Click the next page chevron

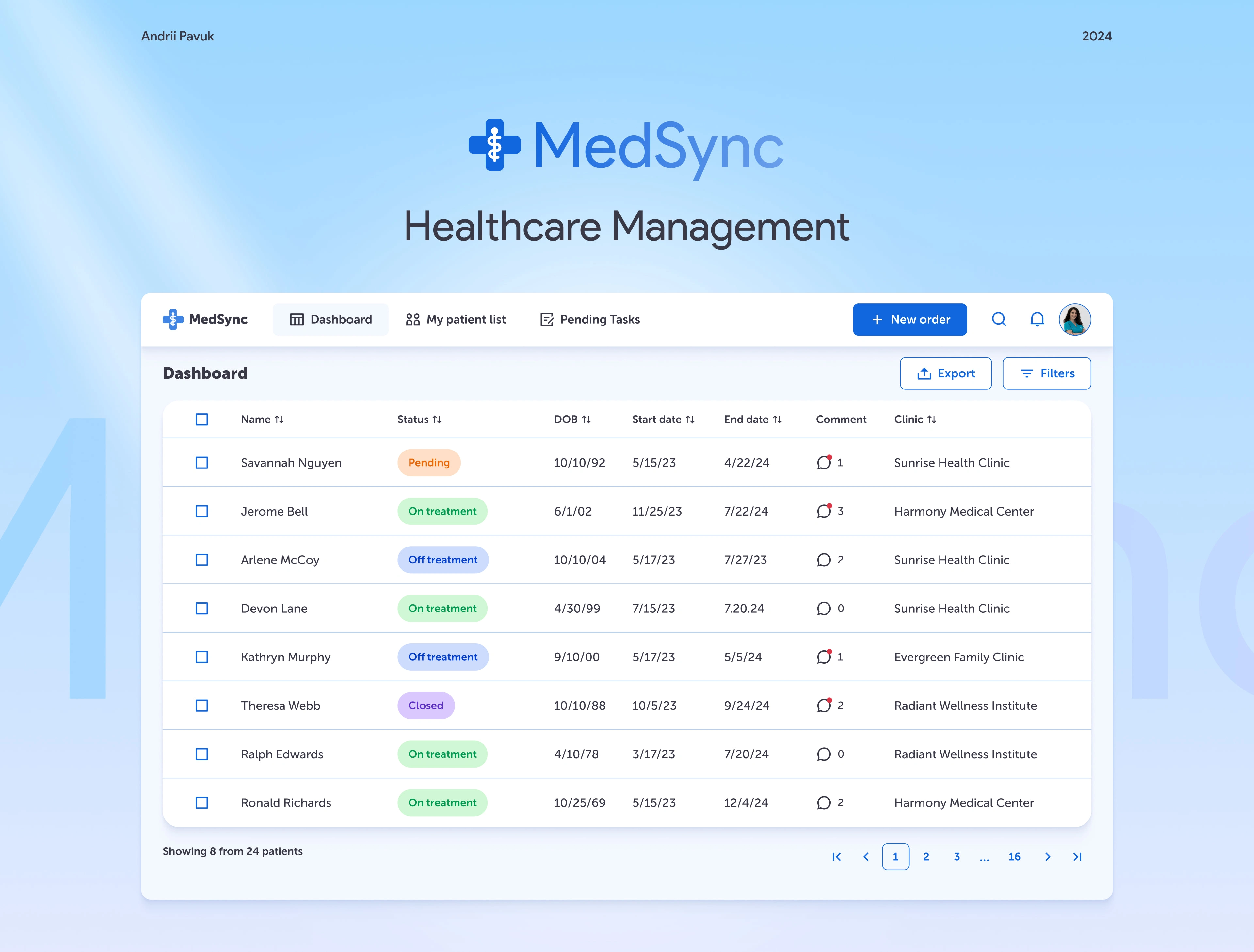click(1048, 857)
